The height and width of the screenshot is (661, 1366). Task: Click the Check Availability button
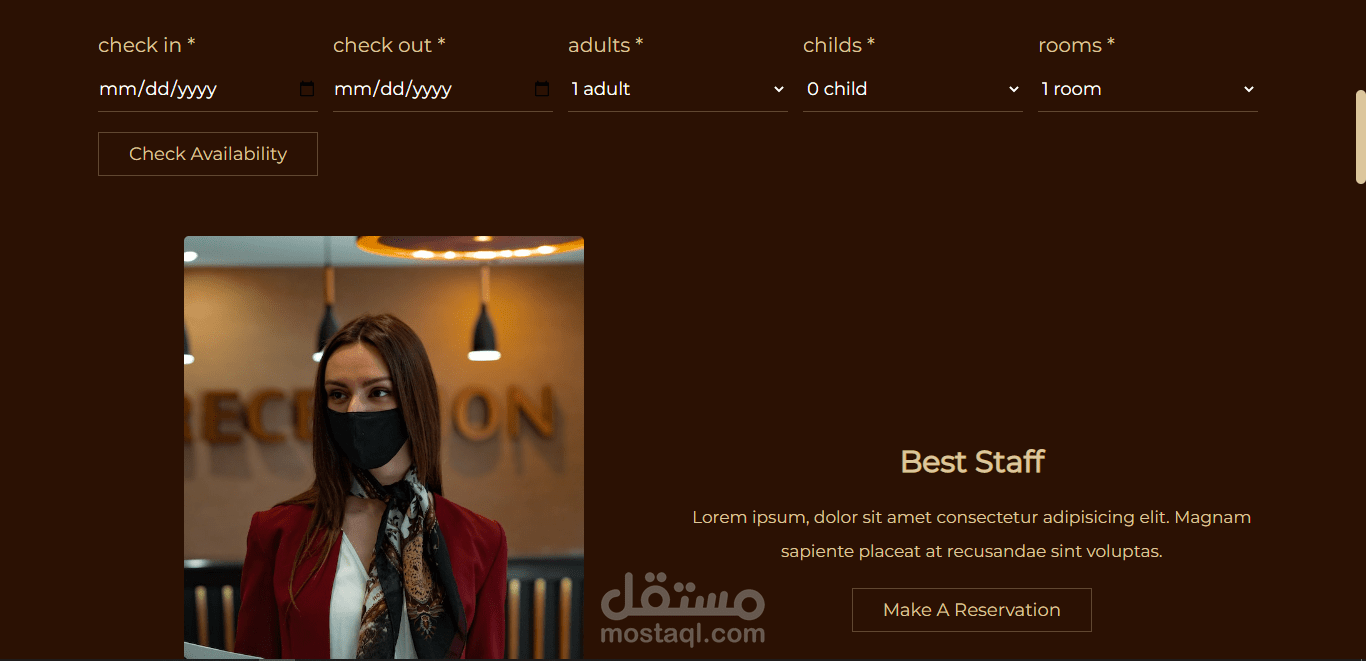tap(208, 154)
